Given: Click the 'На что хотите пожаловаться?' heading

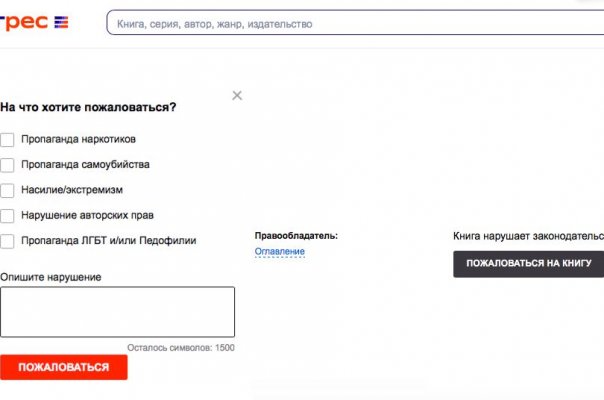Looking at the screenshot, I should (x=88, y=107).
